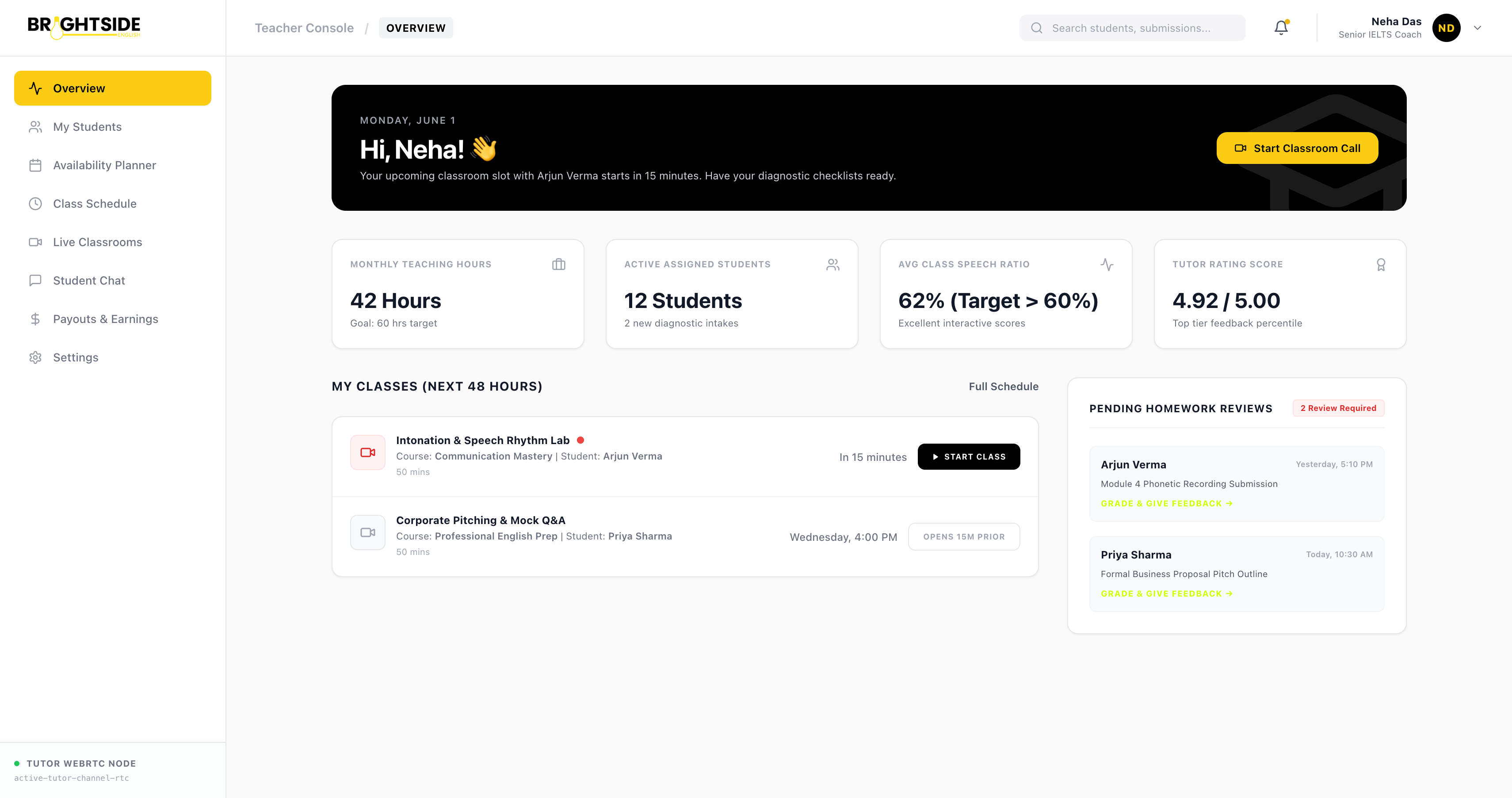Click the Student Chat speech bubble icon

click(x=35, y=281)
